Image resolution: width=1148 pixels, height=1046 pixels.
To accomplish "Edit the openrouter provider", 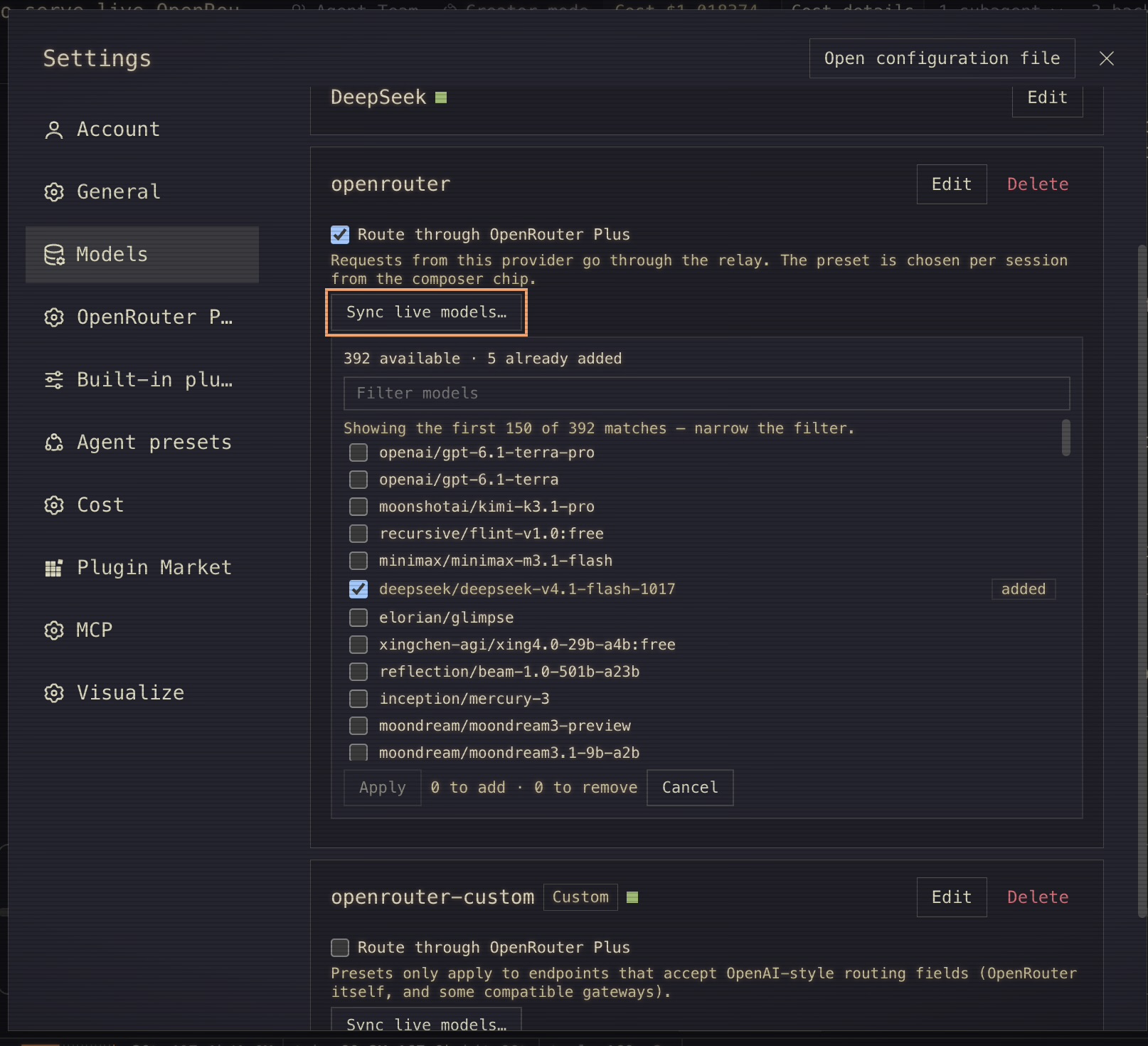I will pos(952,184).
